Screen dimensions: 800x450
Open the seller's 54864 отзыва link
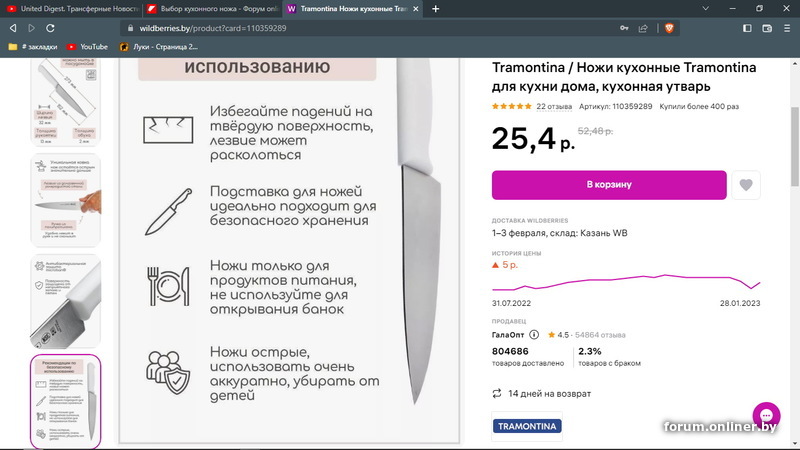point(600,335)
